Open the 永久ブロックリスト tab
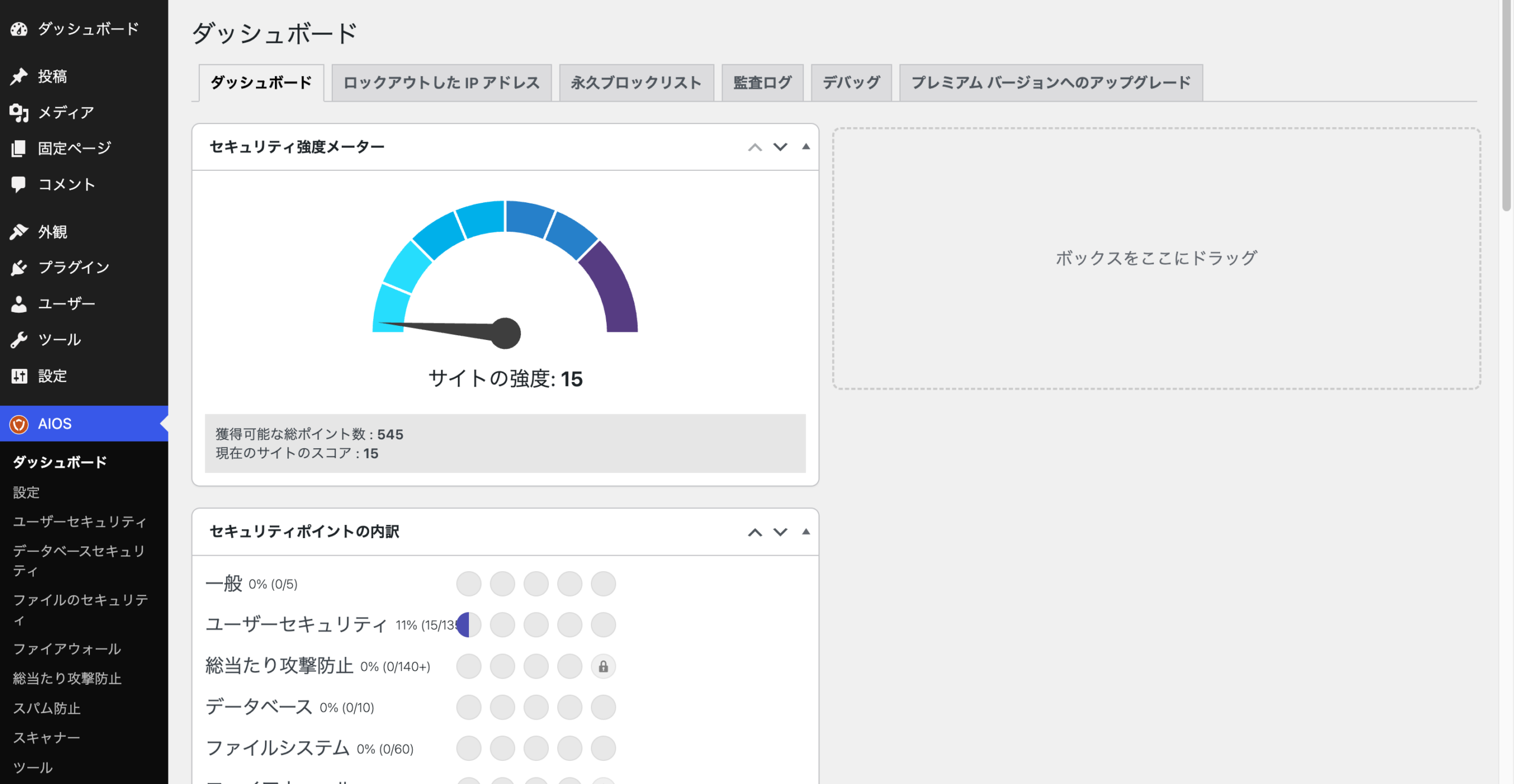The image size is (1514, 784). coord(636,83)
